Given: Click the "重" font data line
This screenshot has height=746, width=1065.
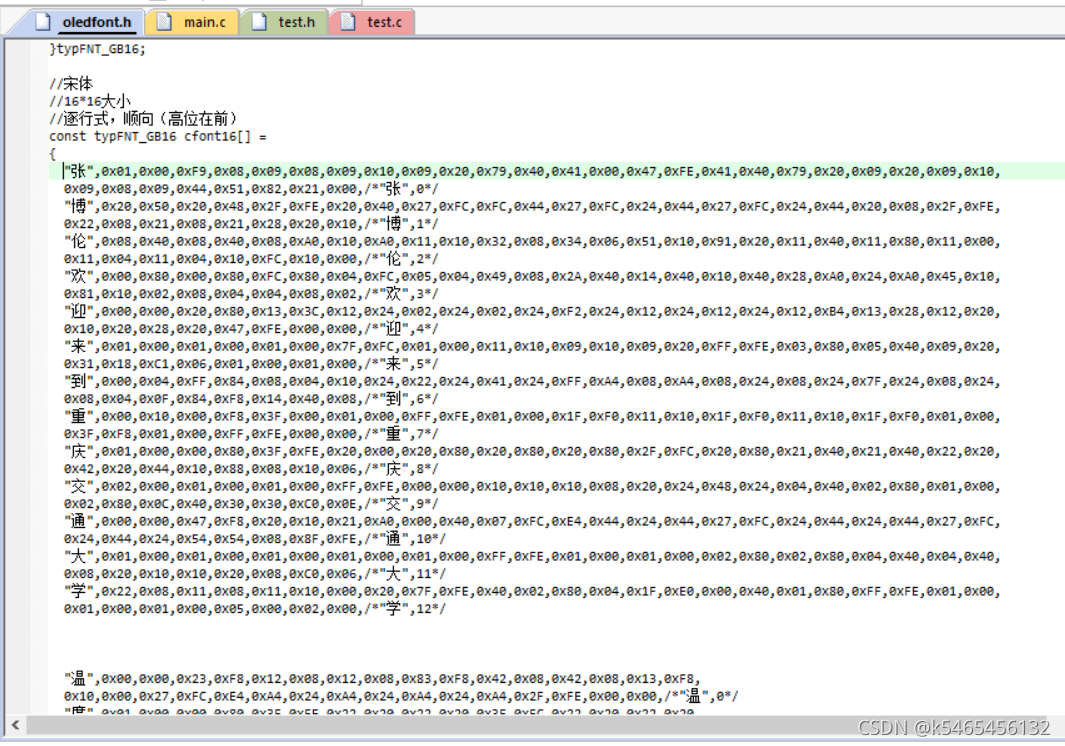Looking at the screenshot, I should [x=532, y=416].
